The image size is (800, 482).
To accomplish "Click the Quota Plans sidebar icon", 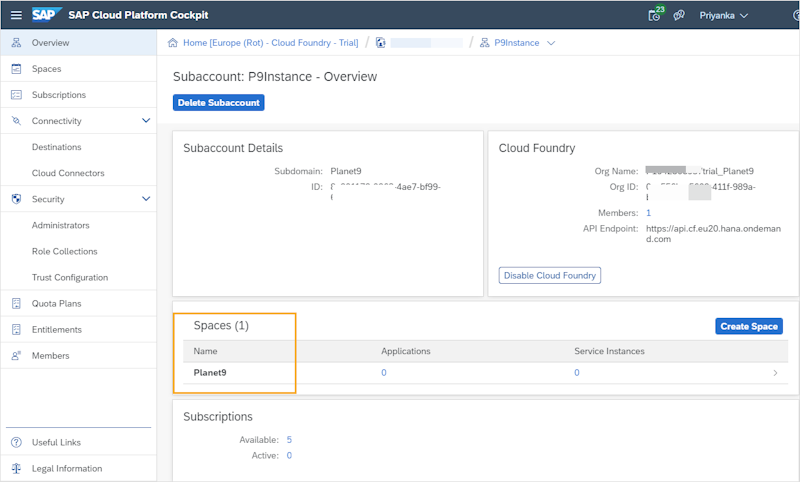I will tap(16, 303).
